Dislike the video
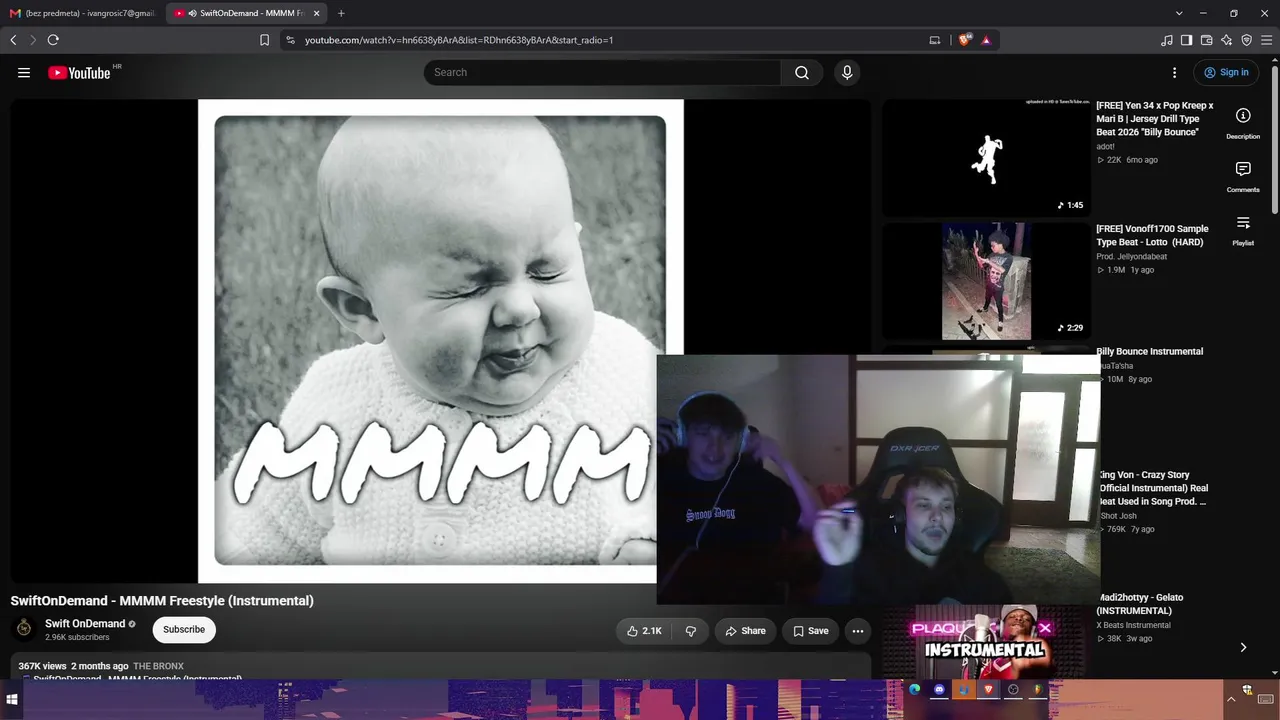The height and width of the screenshot is (720, 1280). (690, 631)
